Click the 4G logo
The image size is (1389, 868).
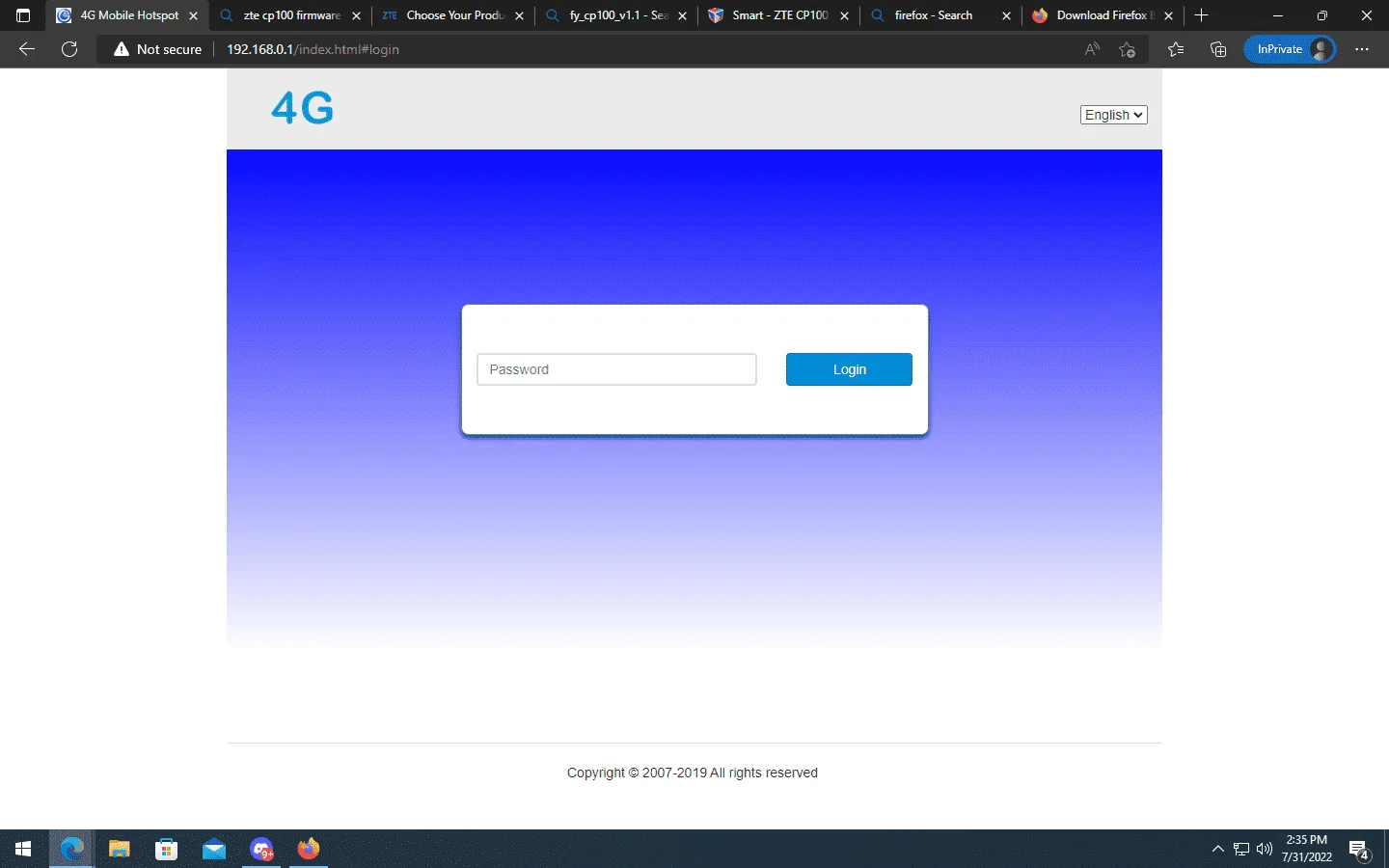pos(302,108)
